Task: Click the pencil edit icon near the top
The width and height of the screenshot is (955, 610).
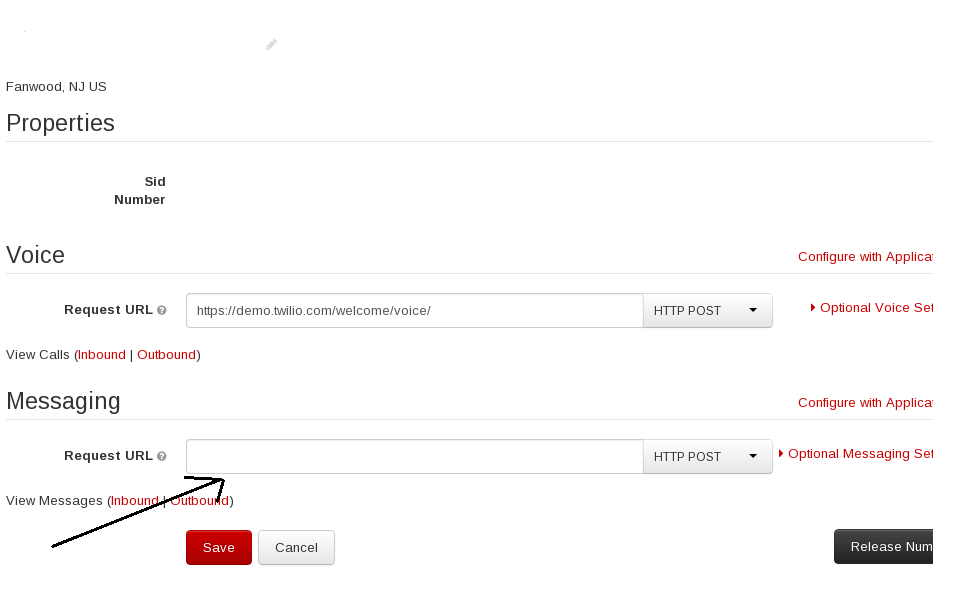Action: [272, 44]
